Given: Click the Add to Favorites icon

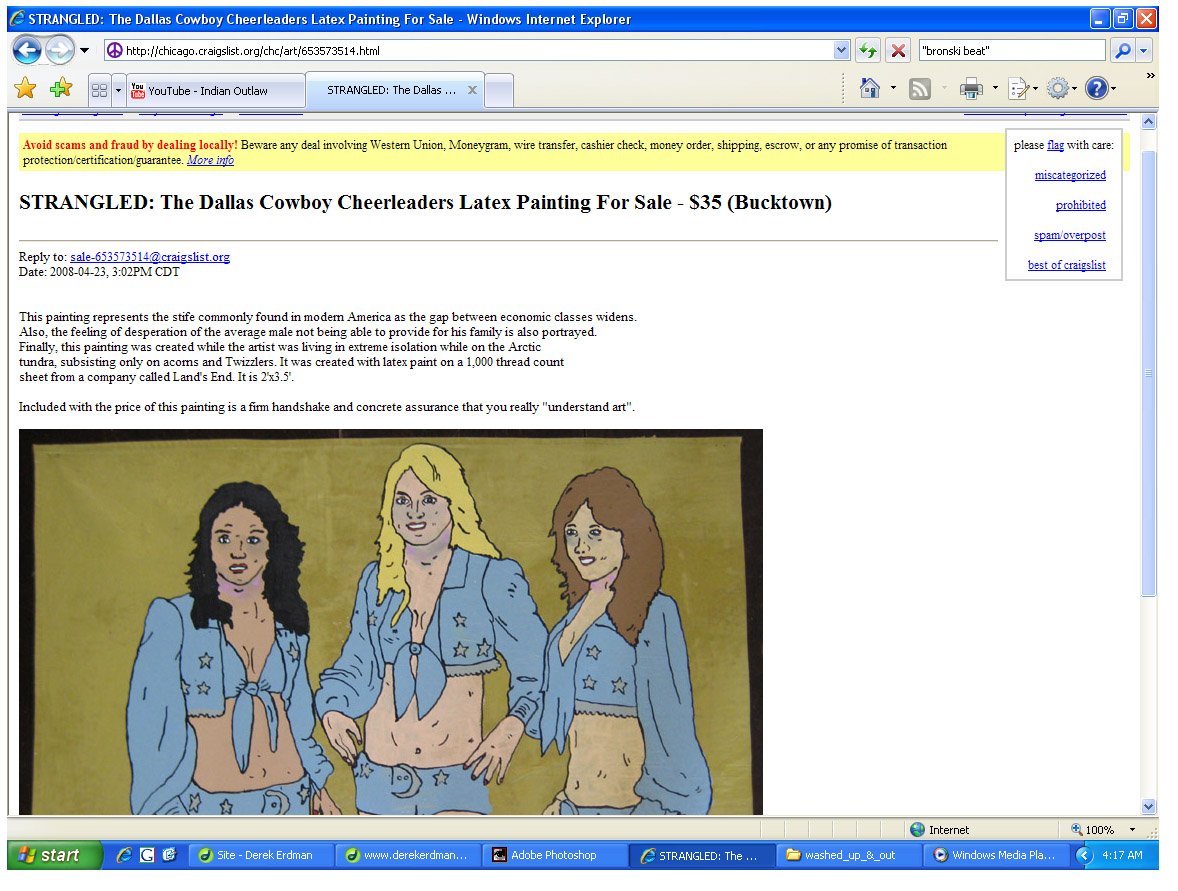Looking at the screenshot, I should click(x=60, y=89).
